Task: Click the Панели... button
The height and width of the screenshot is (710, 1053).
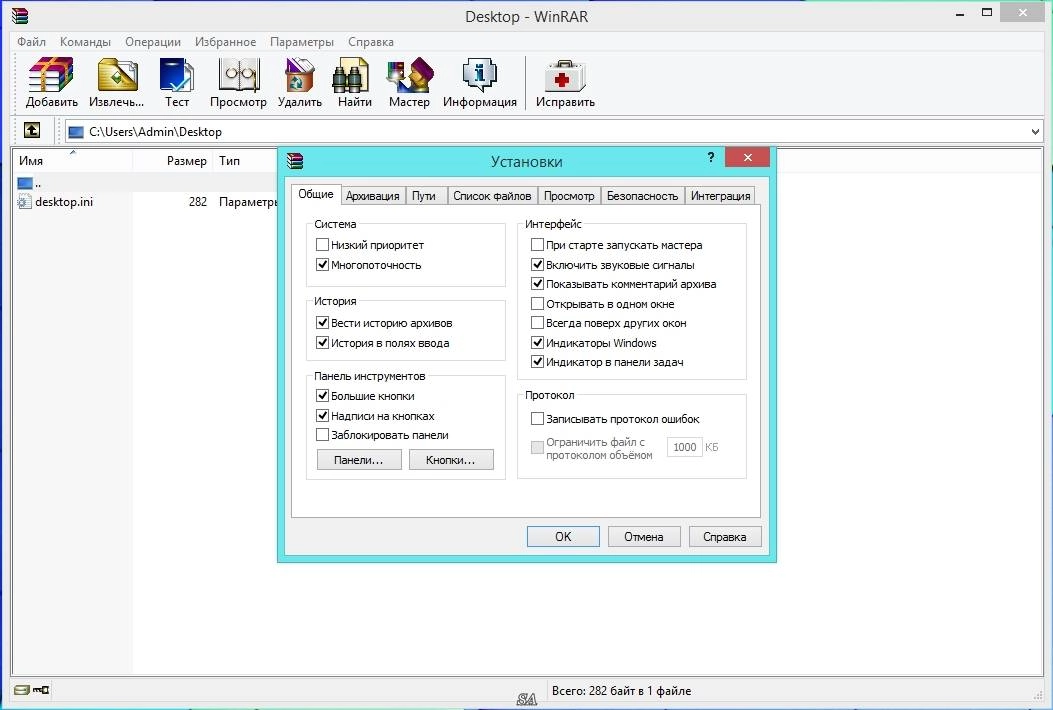Action: (x=359, y=460)
